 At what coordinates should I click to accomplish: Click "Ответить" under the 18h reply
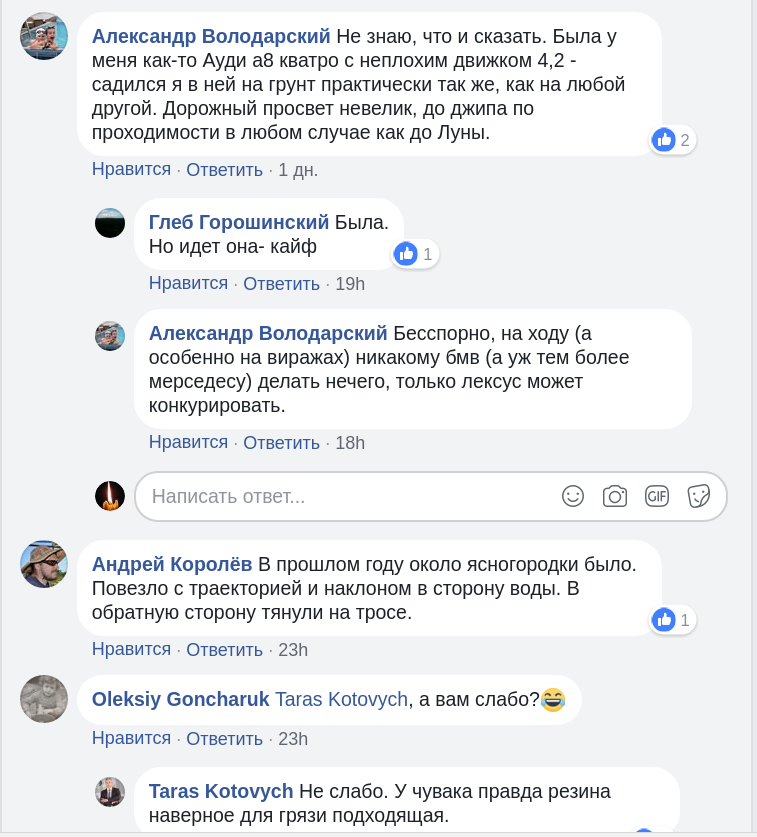pos(281,443)
